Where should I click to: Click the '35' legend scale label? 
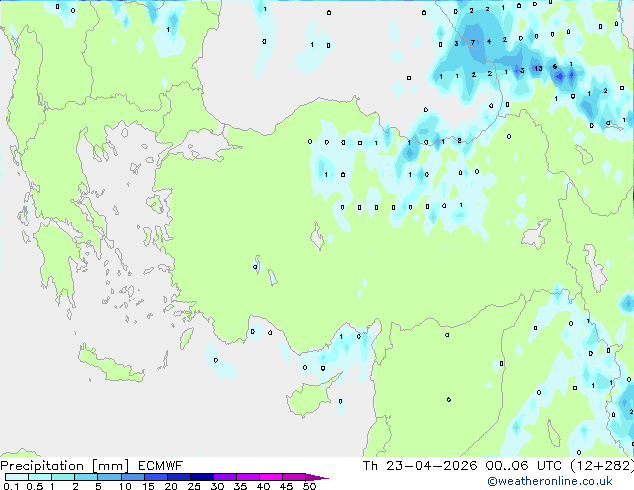pyautogui.click(x=241, y=486)
